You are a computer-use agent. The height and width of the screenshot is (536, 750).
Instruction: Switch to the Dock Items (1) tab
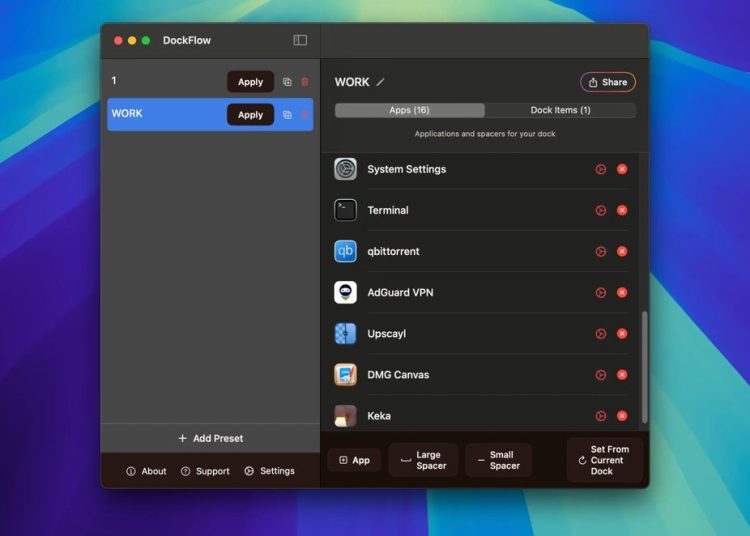560,110
